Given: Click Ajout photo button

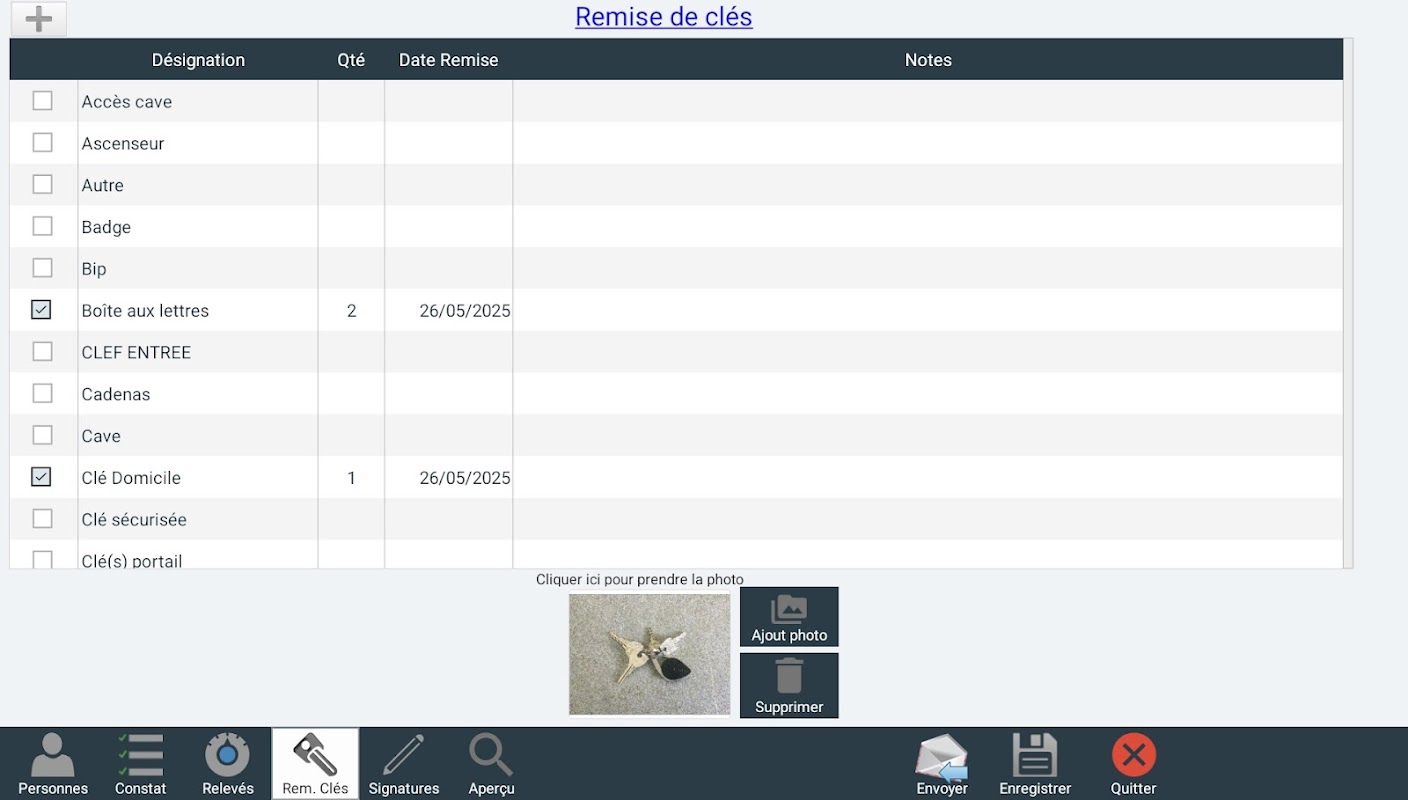Looking at the screenshot, I should 789,617.
